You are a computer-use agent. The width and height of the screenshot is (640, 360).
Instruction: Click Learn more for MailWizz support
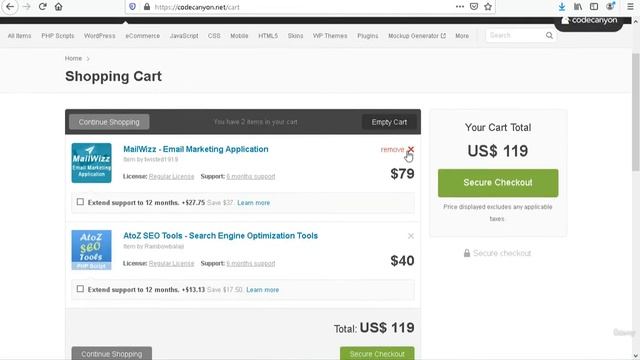tap(253, 202)
